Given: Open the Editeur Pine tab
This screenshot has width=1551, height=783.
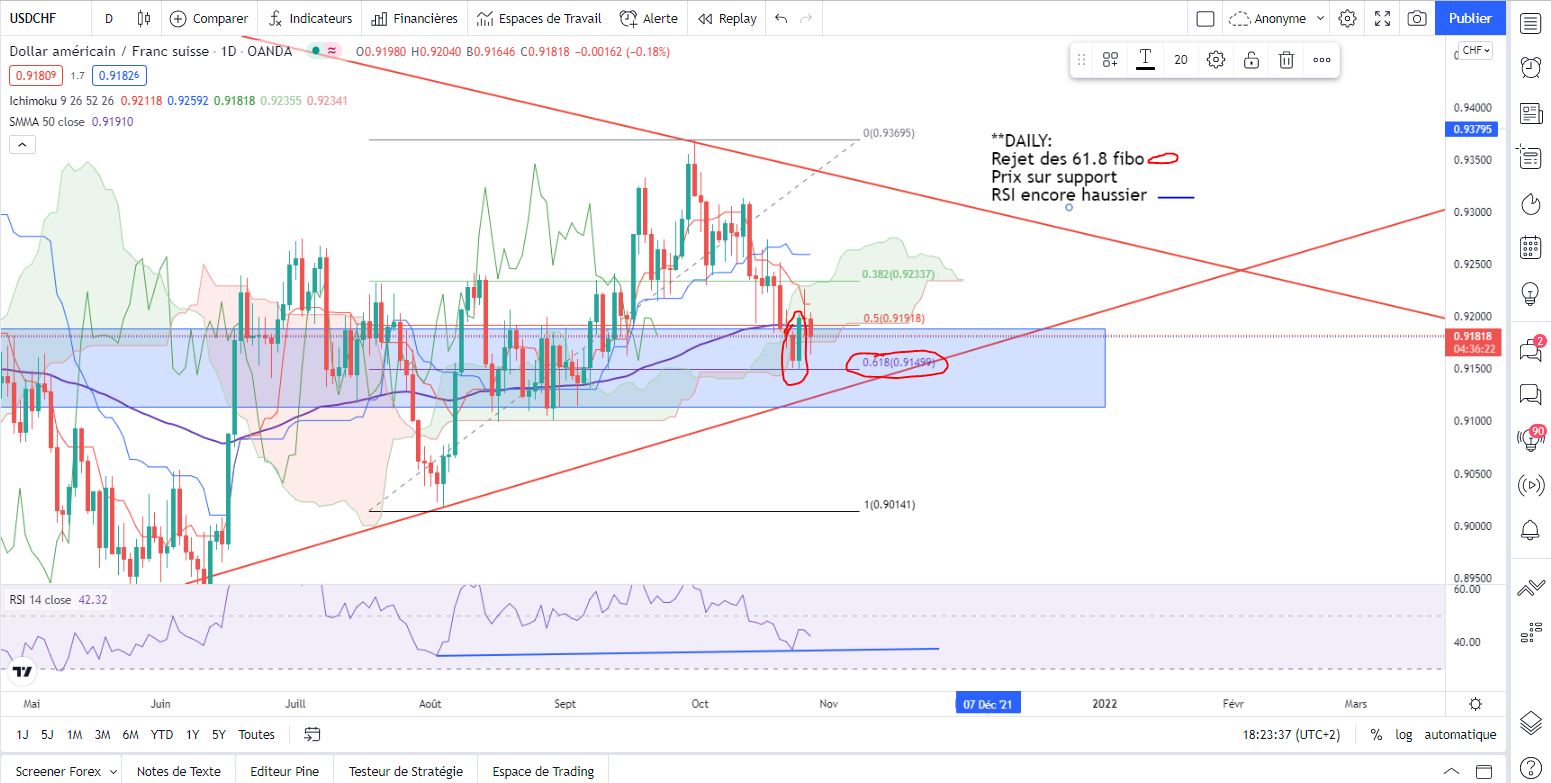Looking at the screenshot, I should pyautogui.click(x=284, y=771).
